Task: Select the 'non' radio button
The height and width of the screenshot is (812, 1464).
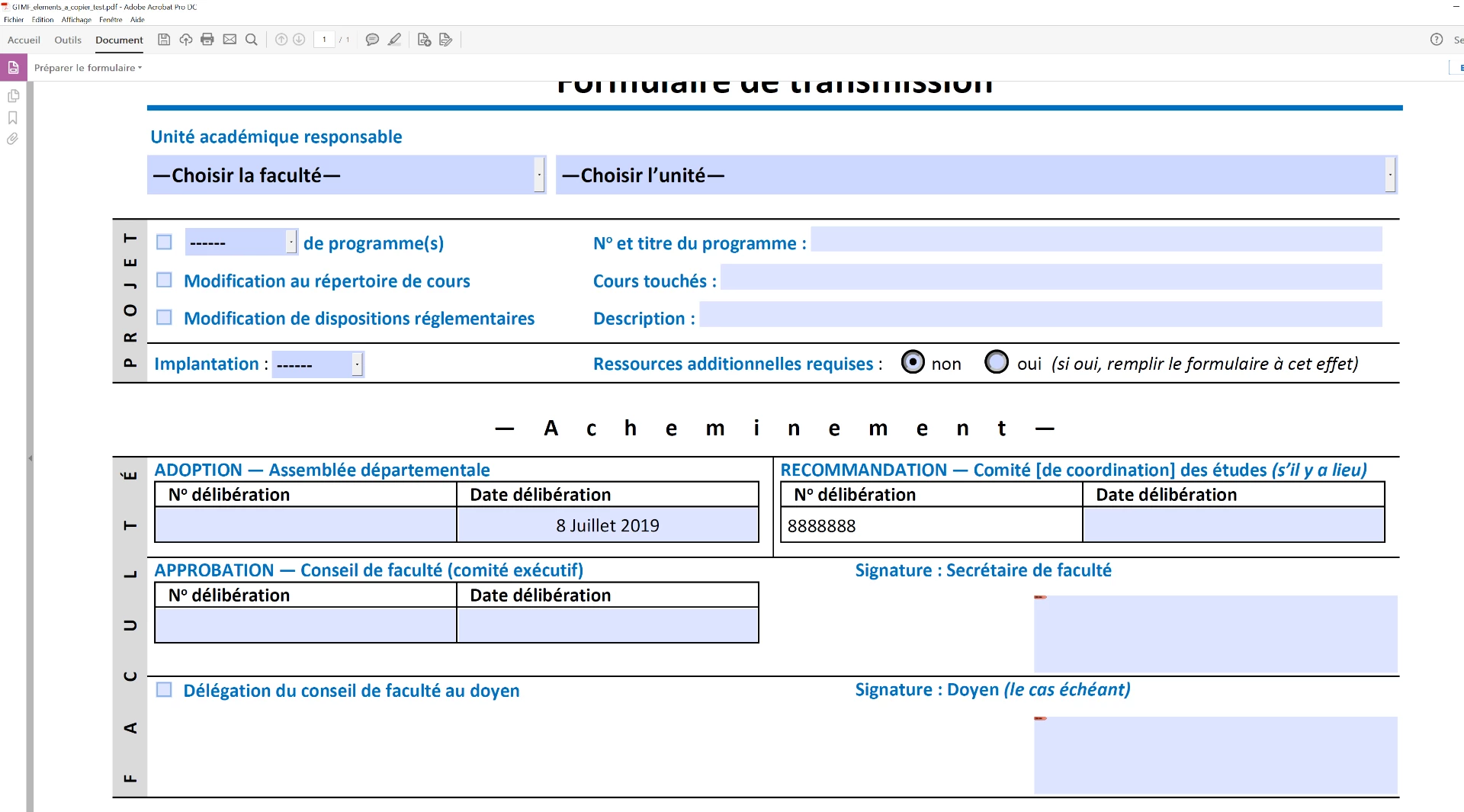Action: 913,362
